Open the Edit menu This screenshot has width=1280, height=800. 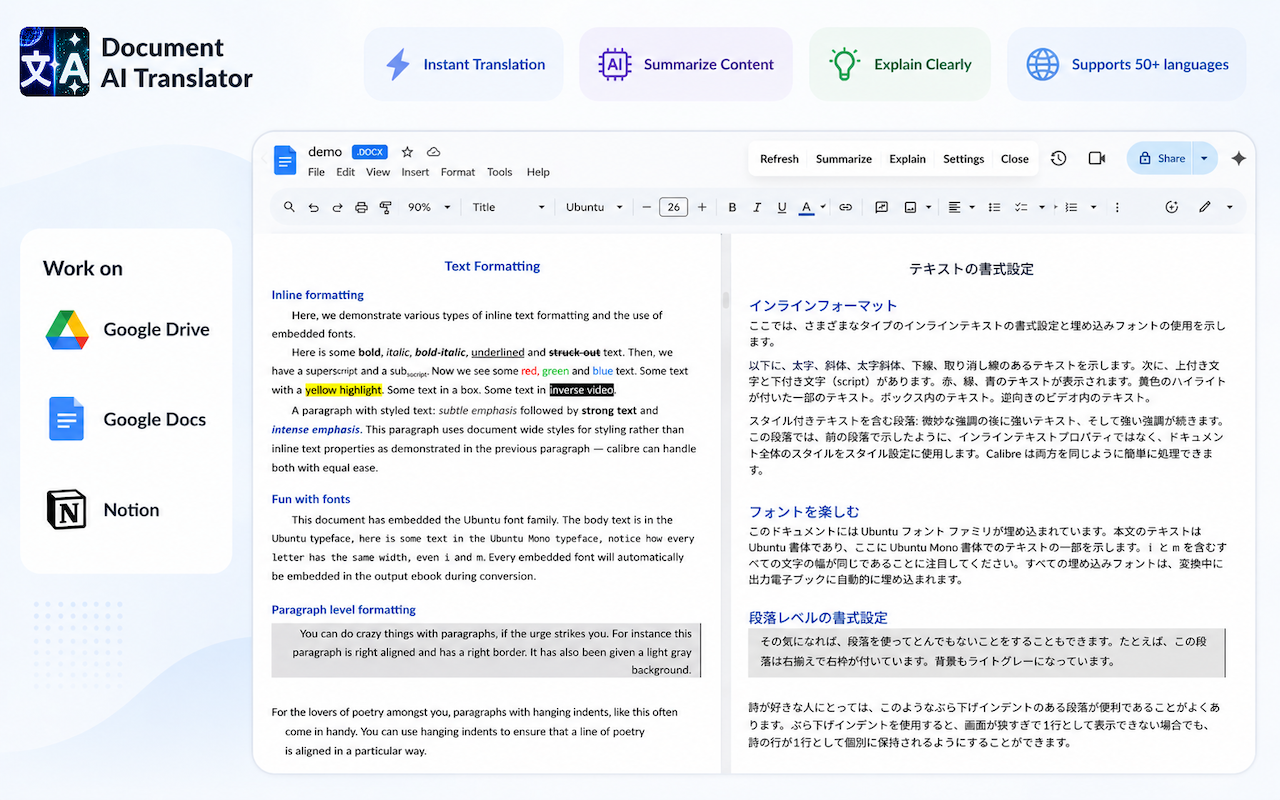pyautogui.click(x=345, y=172)
